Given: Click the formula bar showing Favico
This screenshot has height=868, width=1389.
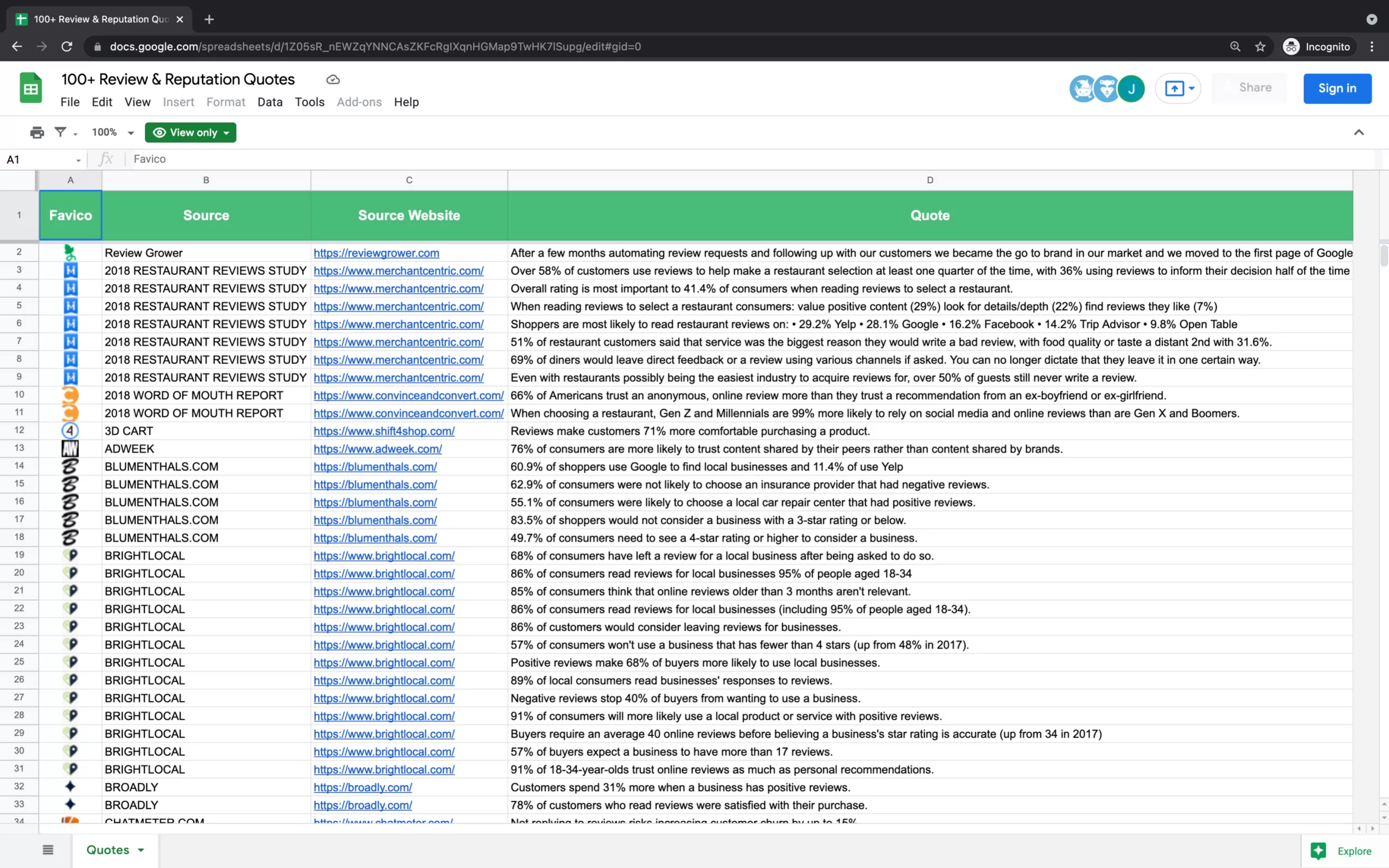Looking at the screenshot, I should [746, 159].
